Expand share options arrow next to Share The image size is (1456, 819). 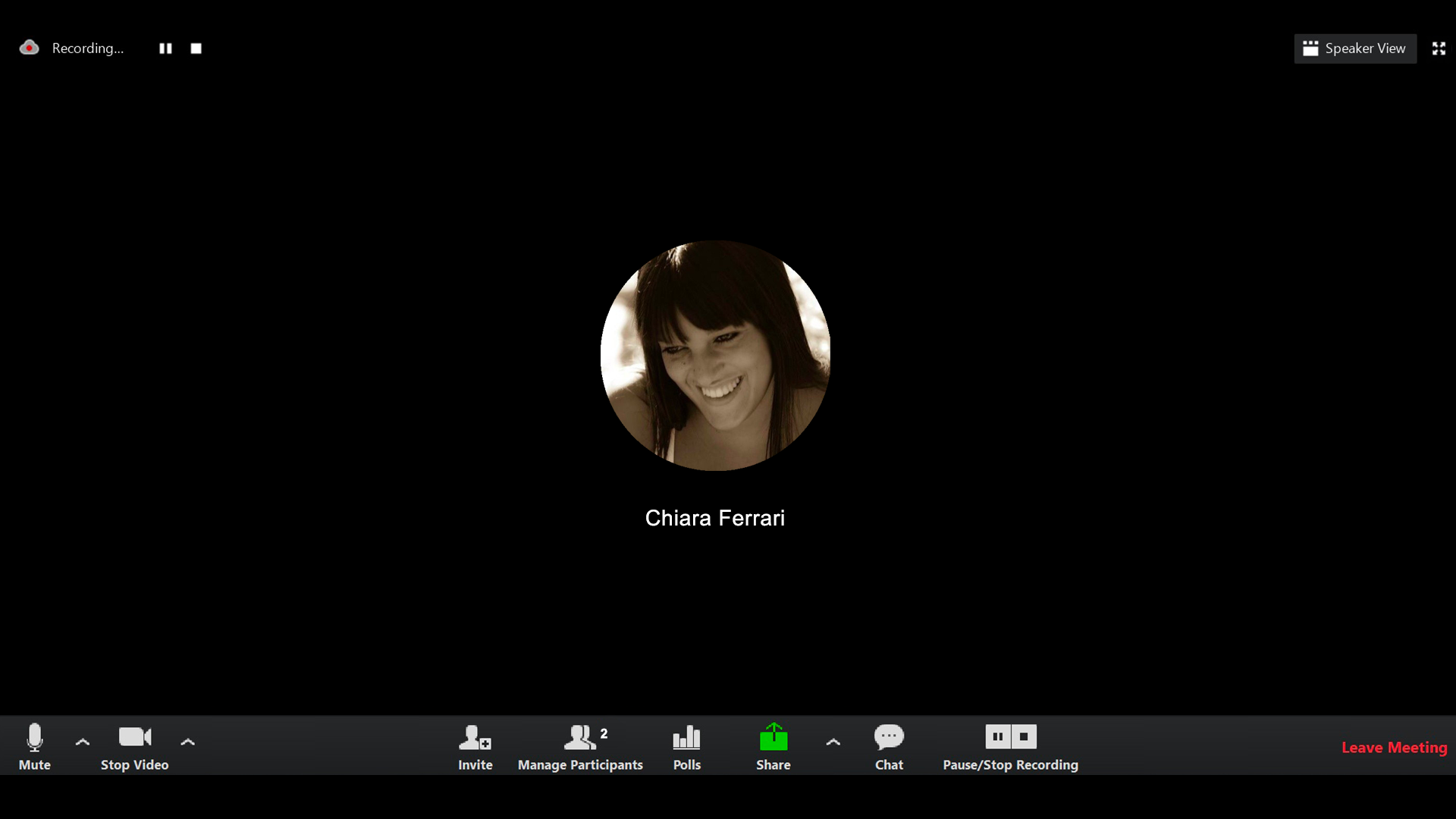pyautogui.click(x=833, y=742)
